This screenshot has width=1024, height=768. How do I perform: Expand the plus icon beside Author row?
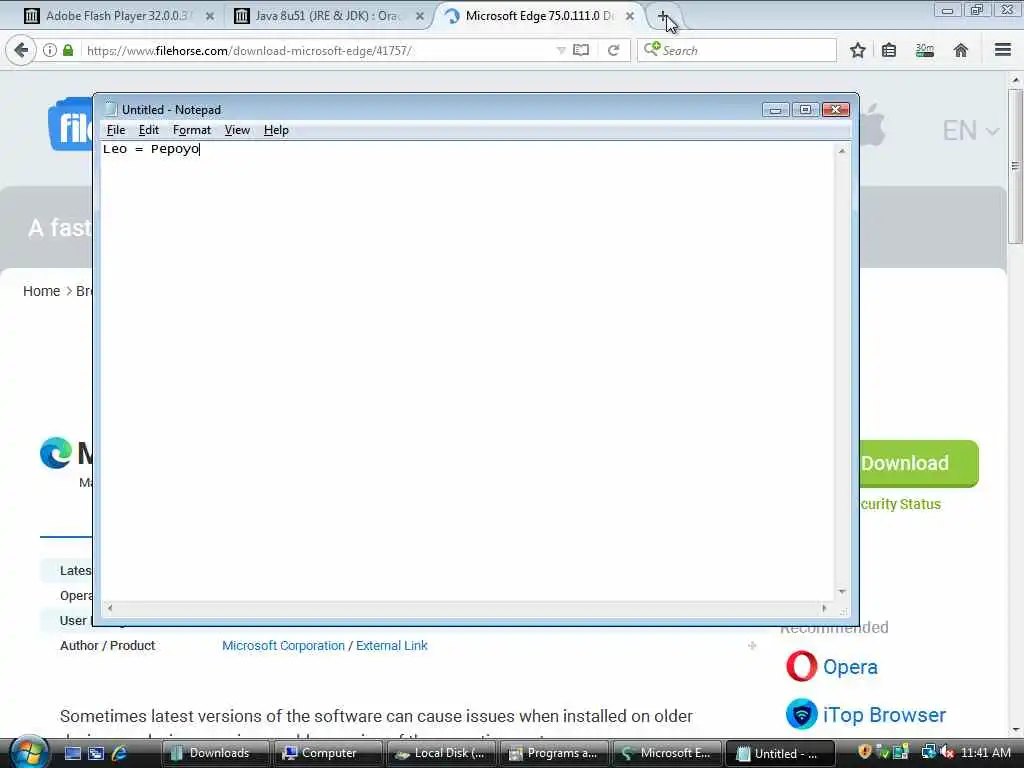pyautogui.click(x=752, y=645)
